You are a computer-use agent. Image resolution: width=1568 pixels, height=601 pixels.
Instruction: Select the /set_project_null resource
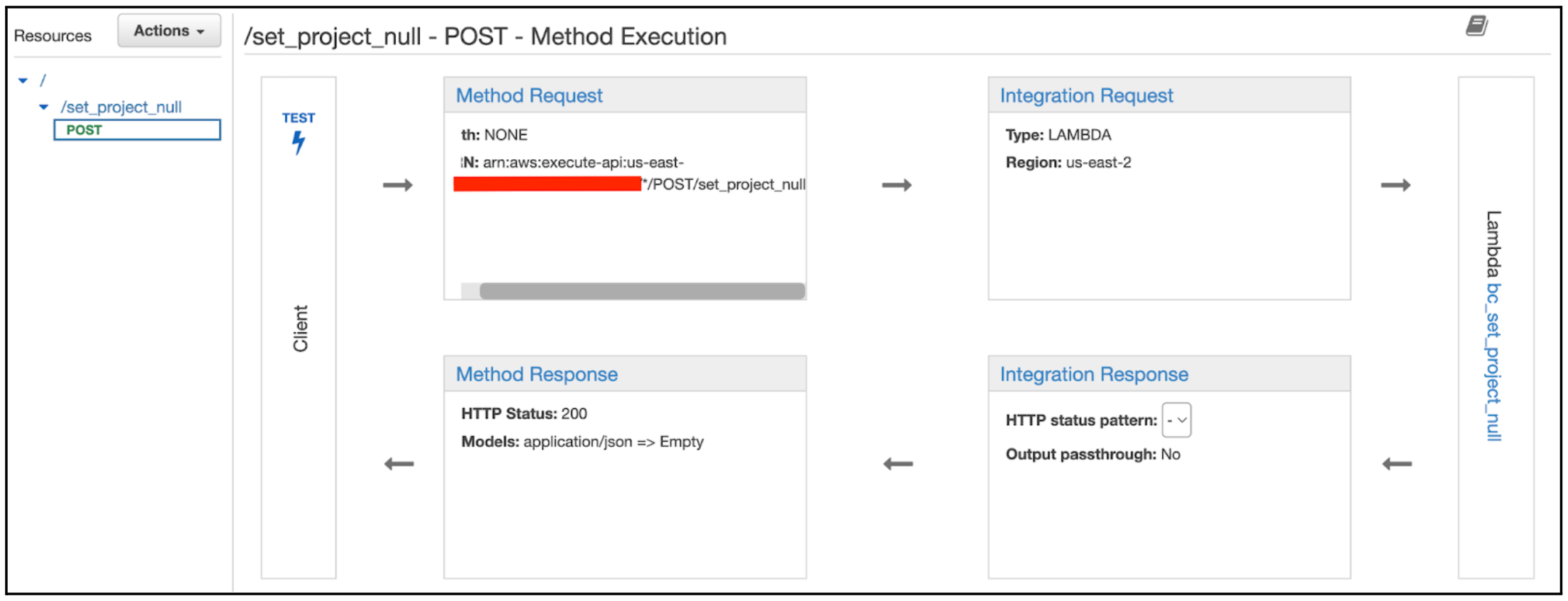coord(121,107)
